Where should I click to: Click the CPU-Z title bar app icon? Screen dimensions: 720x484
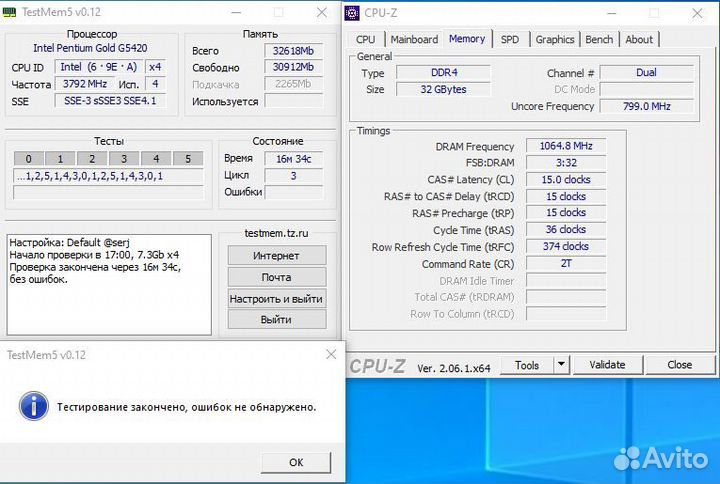(352, 13)
